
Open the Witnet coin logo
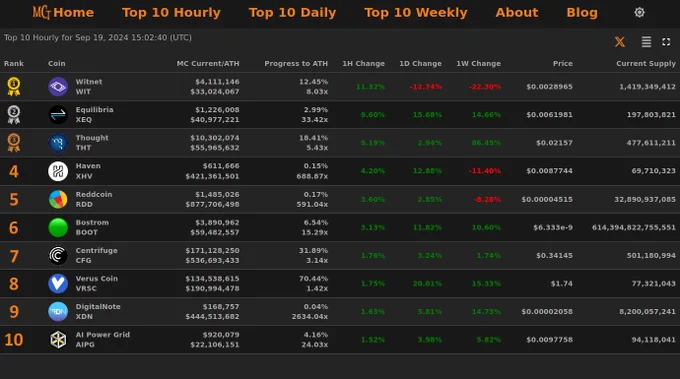(58, 87)
